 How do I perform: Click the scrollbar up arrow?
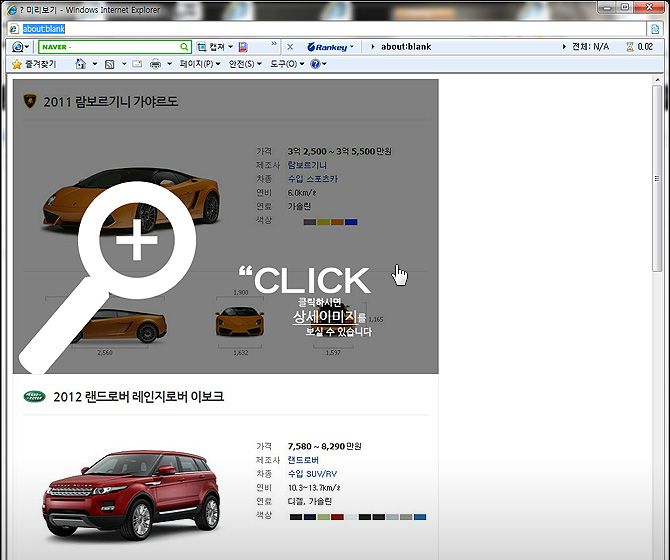point(657,80)
